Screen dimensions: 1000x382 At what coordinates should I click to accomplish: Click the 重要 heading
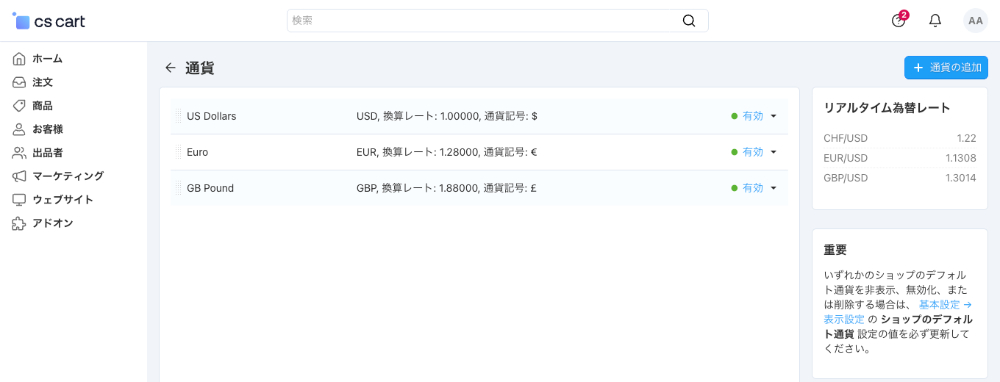click(835, 249)
